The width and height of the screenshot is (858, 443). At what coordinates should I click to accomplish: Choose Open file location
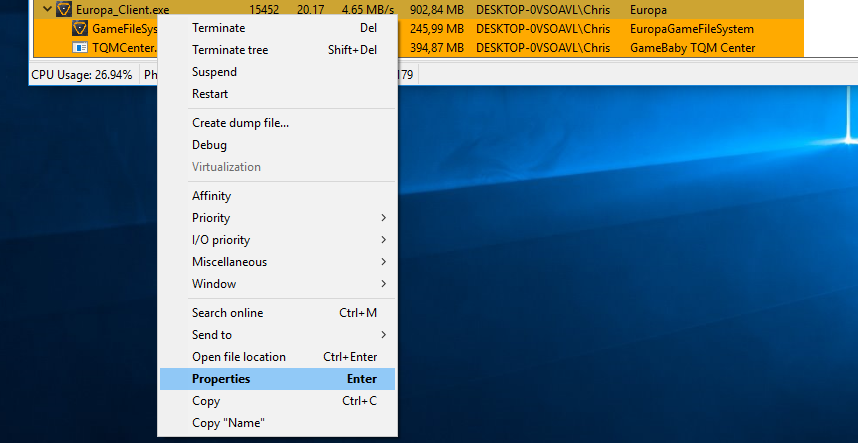point(277,357)
